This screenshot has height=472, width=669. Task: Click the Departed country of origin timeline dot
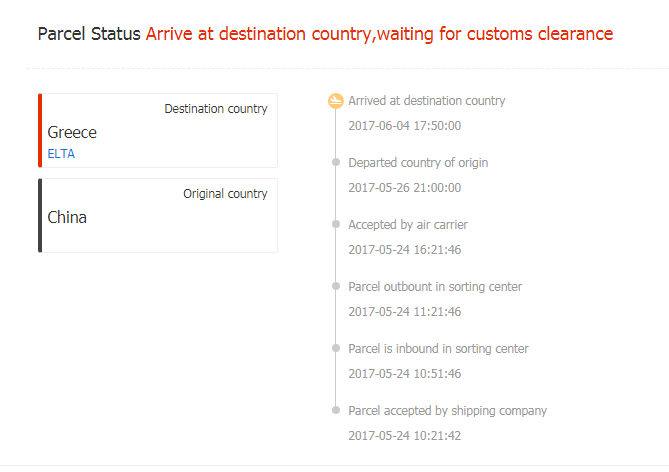(x=336, y=162)
